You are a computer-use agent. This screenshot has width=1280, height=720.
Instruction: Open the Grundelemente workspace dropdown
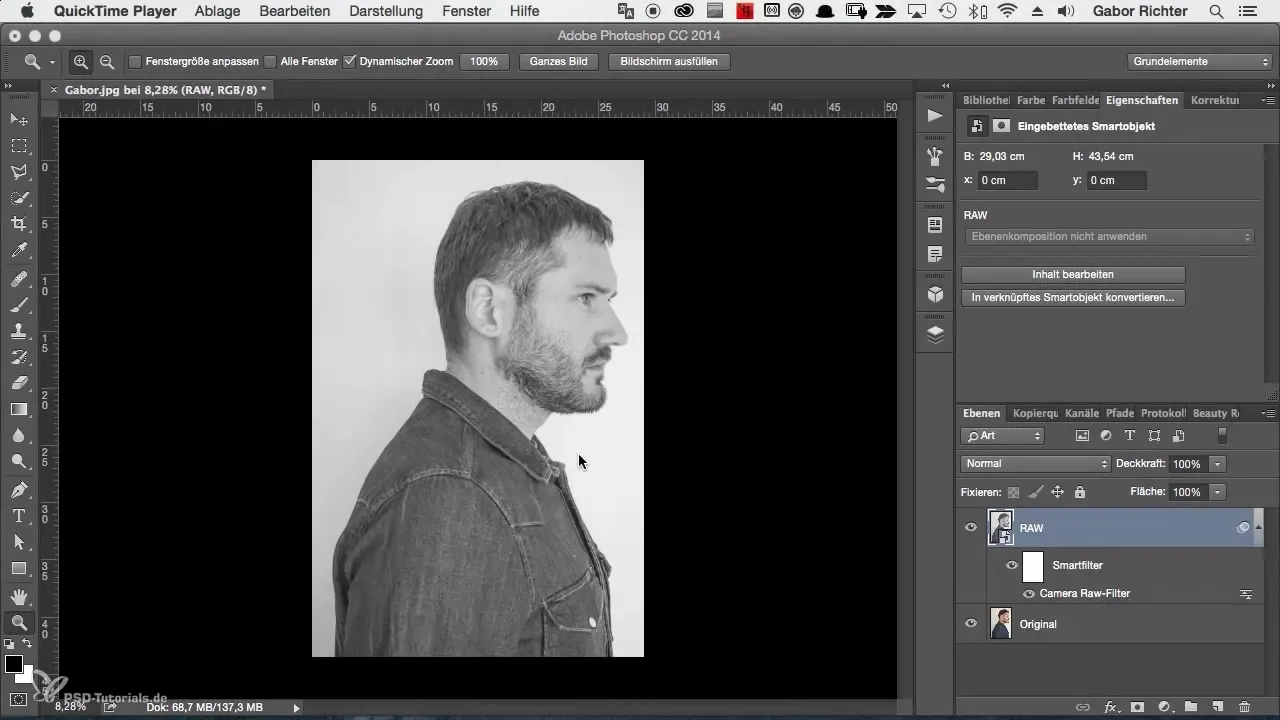coord(1199,62)
